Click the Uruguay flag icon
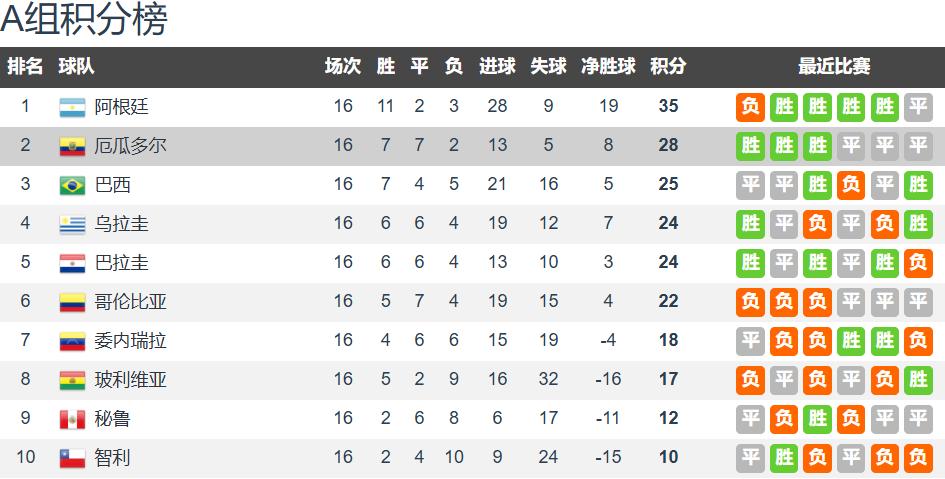Image resolution: width=945 pixels, height=479 pixels. point(72,224)
